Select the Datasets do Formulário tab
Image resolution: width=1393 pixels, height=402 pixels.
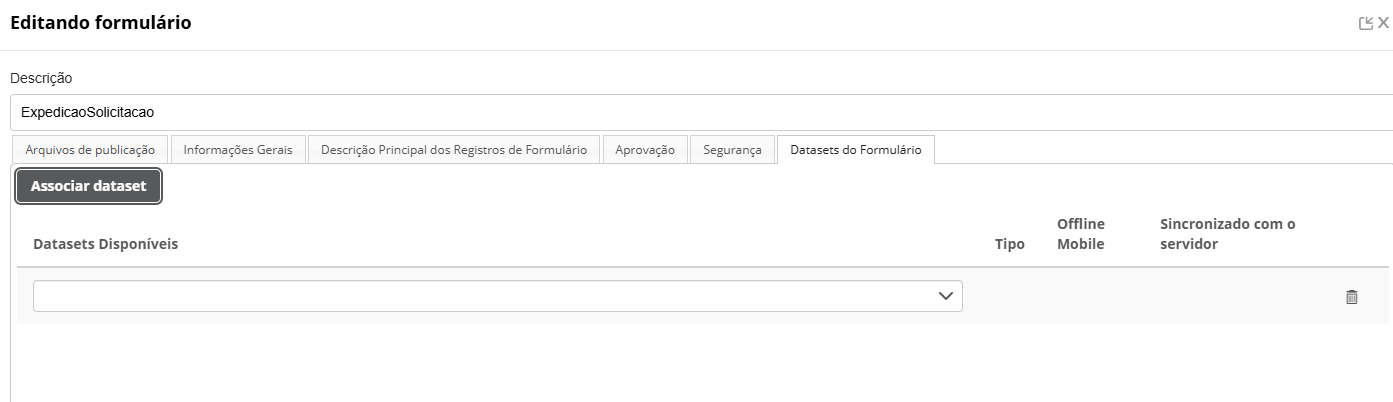855,150
